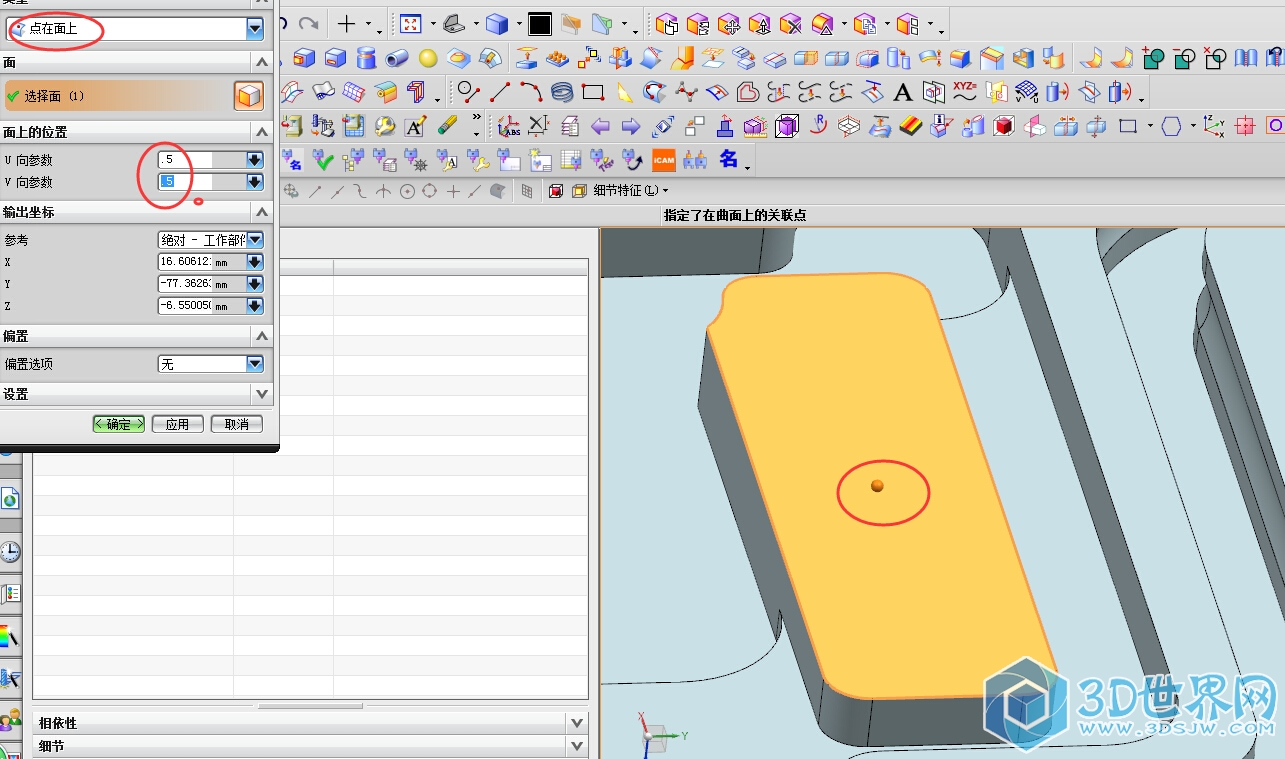Image resolution: width=1285 pixels, height=759 pixels.
Task: Click the ABS coordinate system icon
Action: (x=508, y=127)
